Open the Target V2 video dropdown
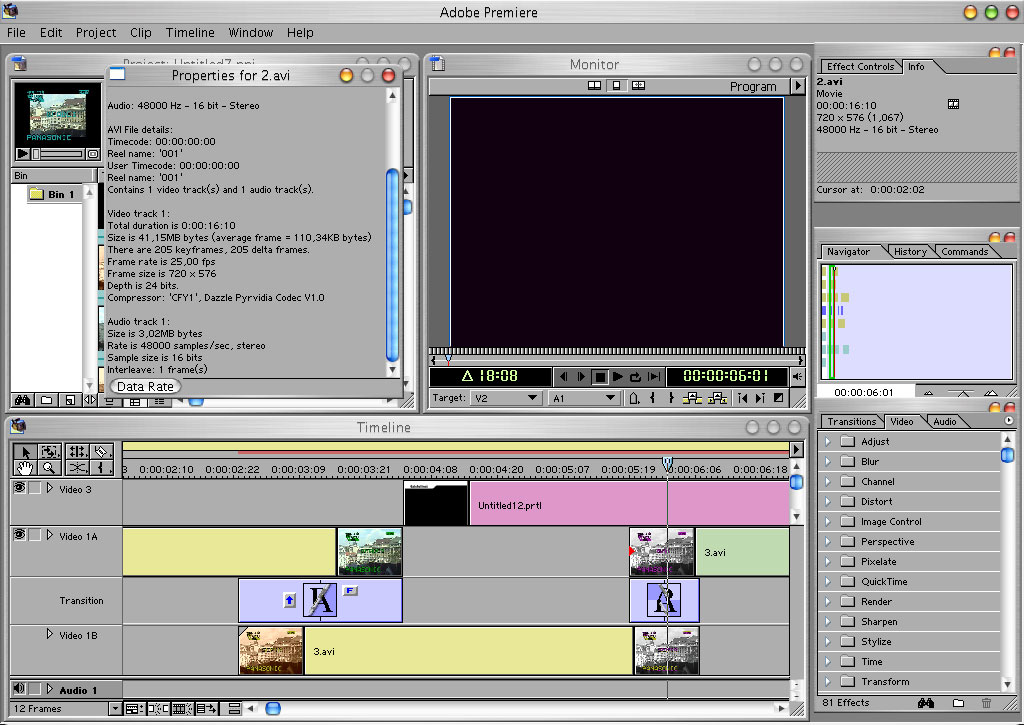 [x=506, y=398]
